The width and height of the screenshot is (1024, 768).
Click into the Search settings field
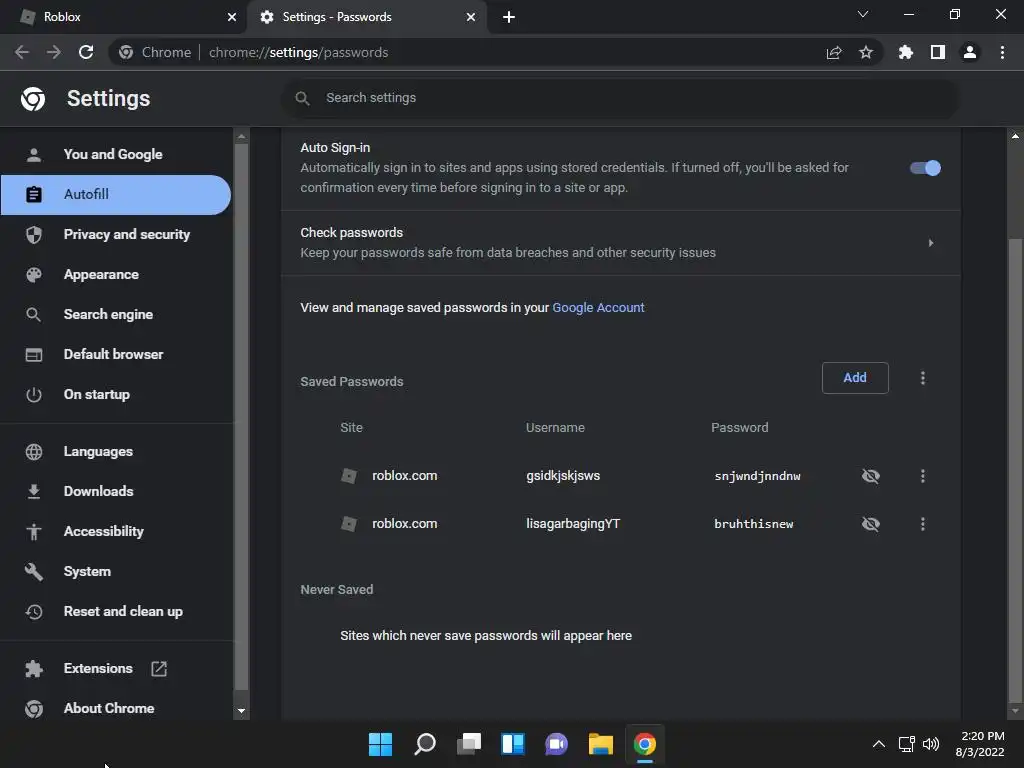point(620,98)
